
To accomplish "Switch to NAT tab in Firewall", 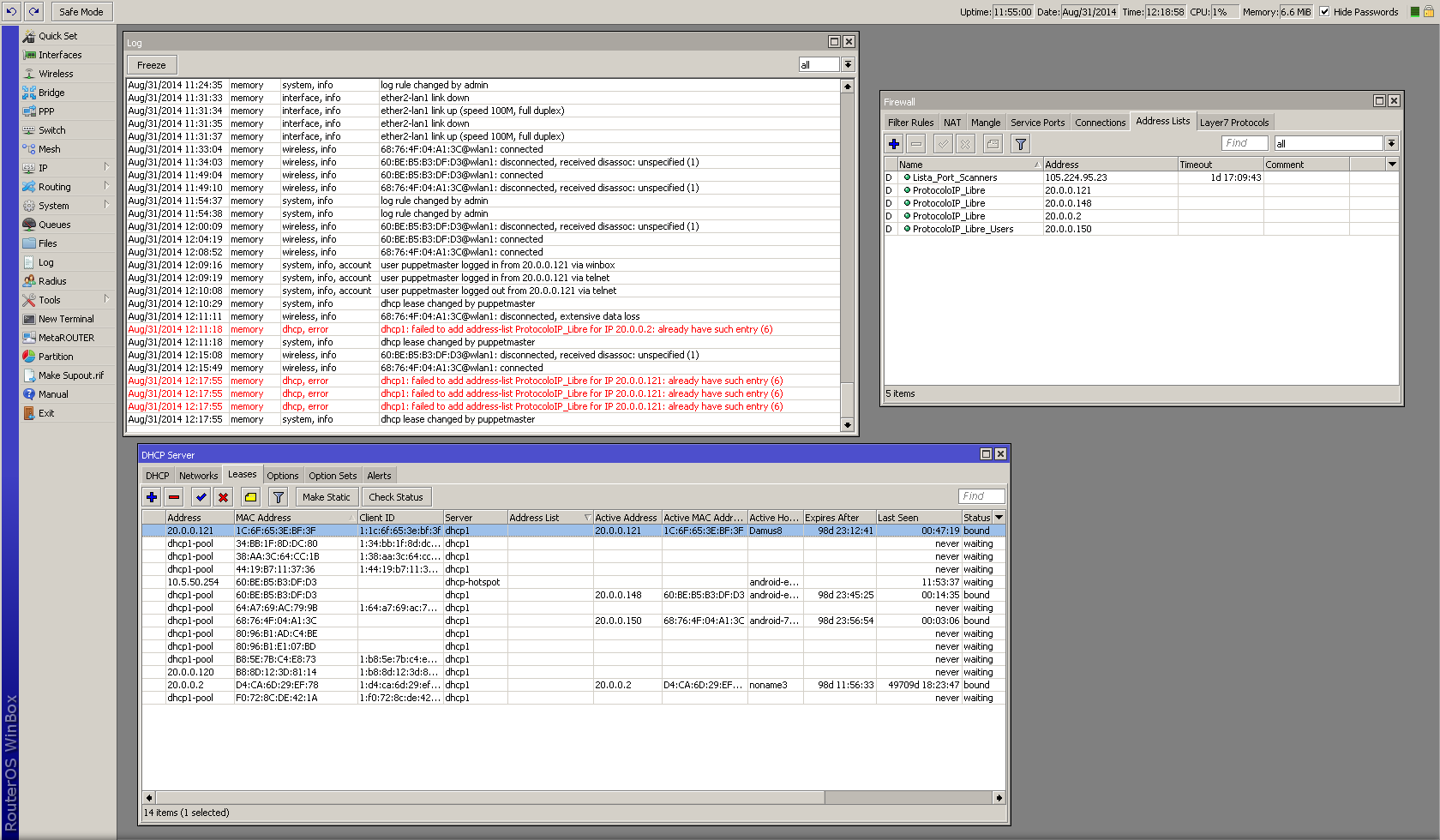I will [x=951, y=123].
